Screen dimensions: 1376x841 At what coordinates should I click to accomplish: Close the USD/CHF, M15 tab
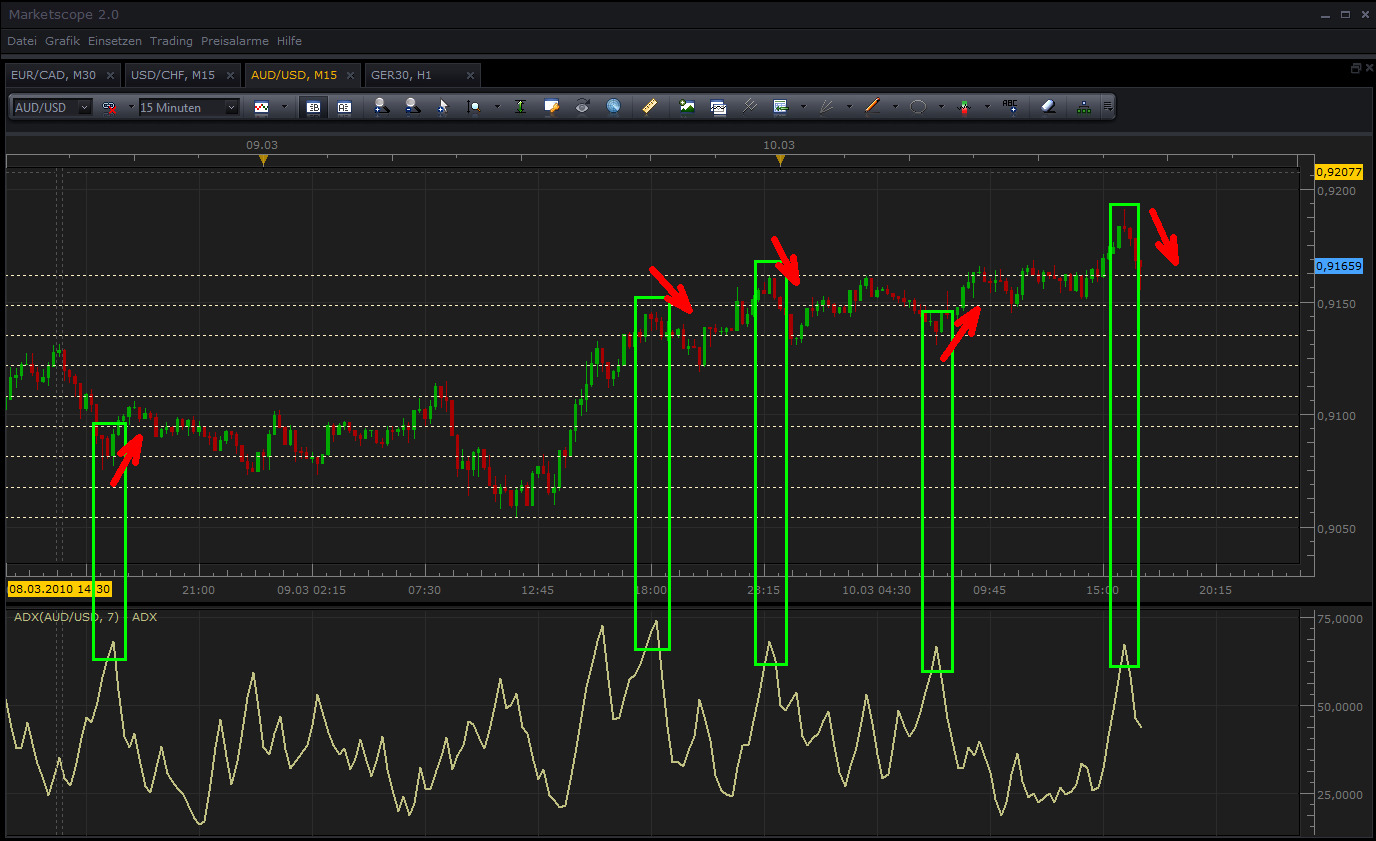(229, 76)
